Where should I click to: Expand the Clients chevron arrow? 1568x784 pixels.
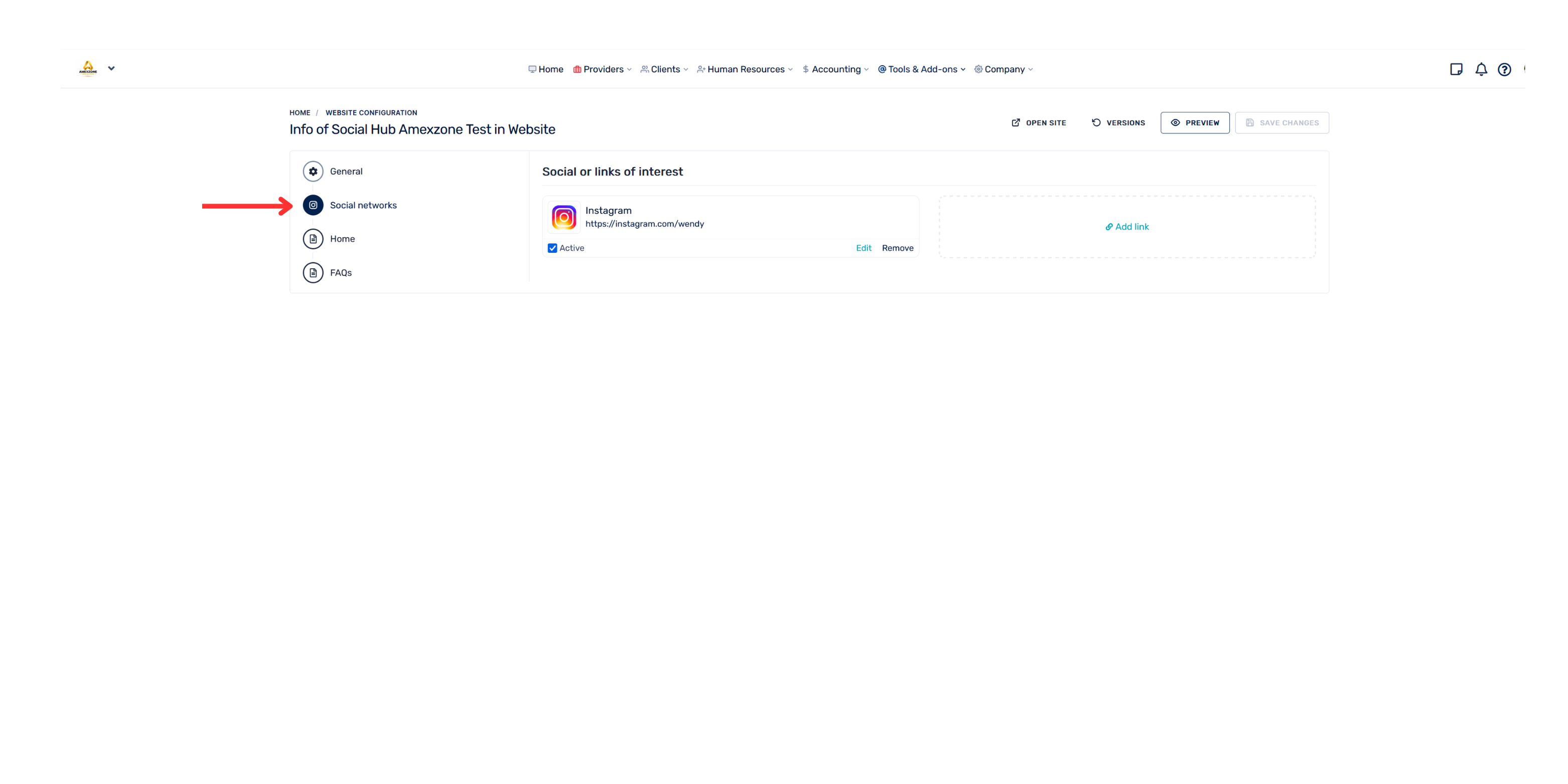(685, 69)
